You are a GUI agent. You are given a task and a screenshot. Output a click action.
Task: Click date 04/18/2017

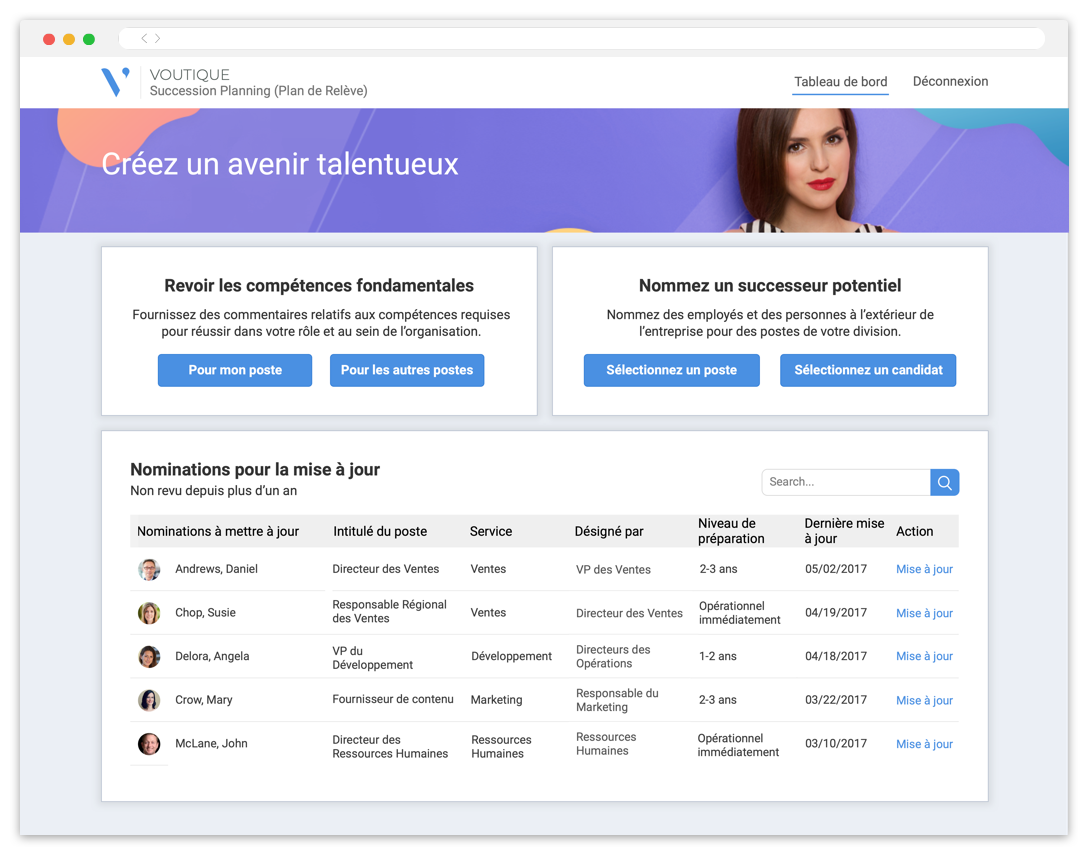836,657
